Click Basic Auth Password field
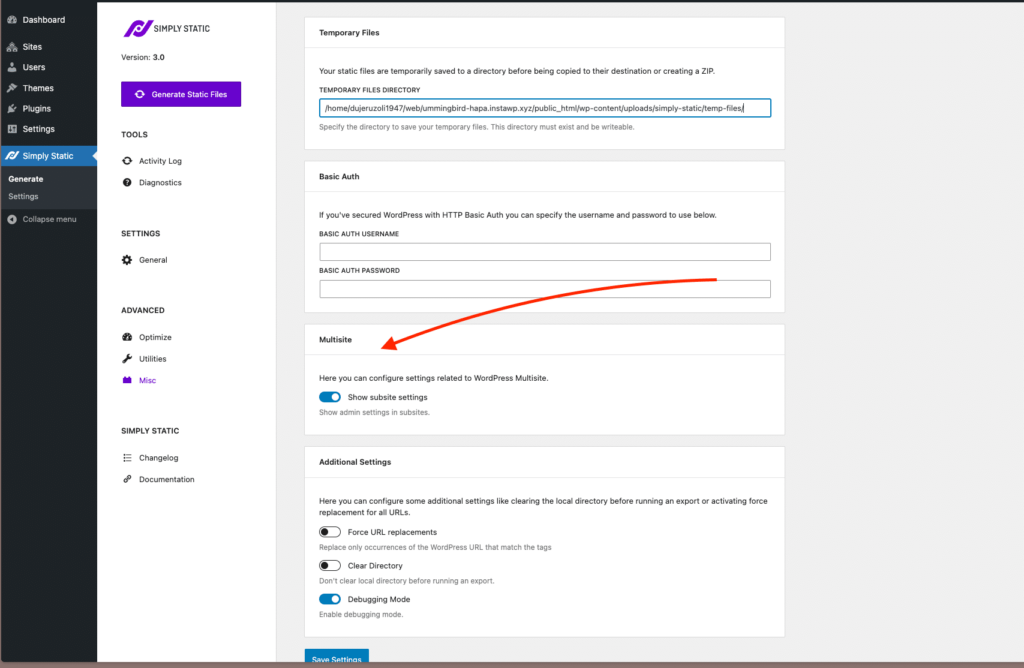The width and height of the screenshot is (1024, 668). click(545, 289)
